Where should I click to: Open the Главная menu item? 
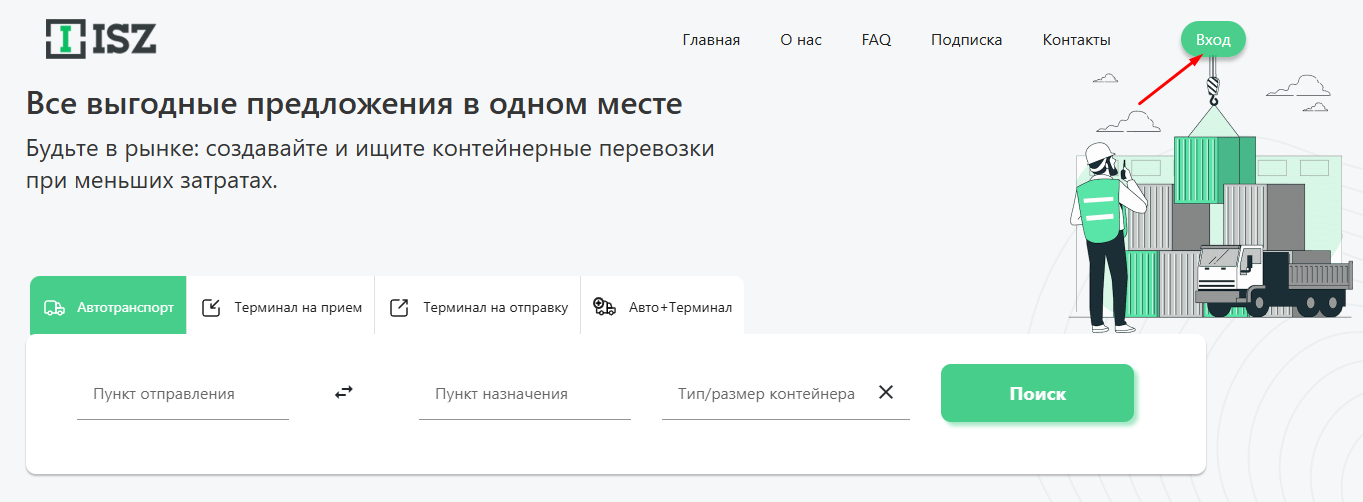[x=711, y=40]
